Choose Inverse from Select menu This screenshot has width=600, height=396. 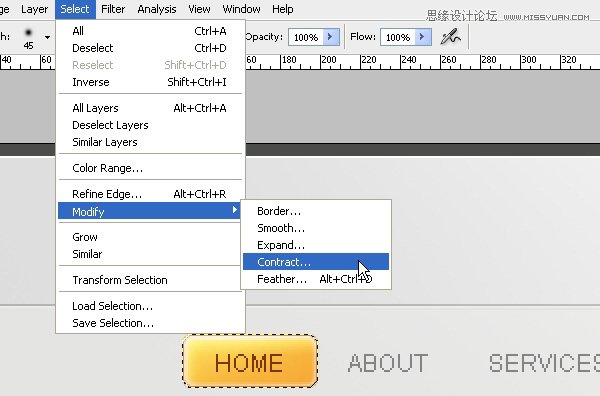[150, 82]
